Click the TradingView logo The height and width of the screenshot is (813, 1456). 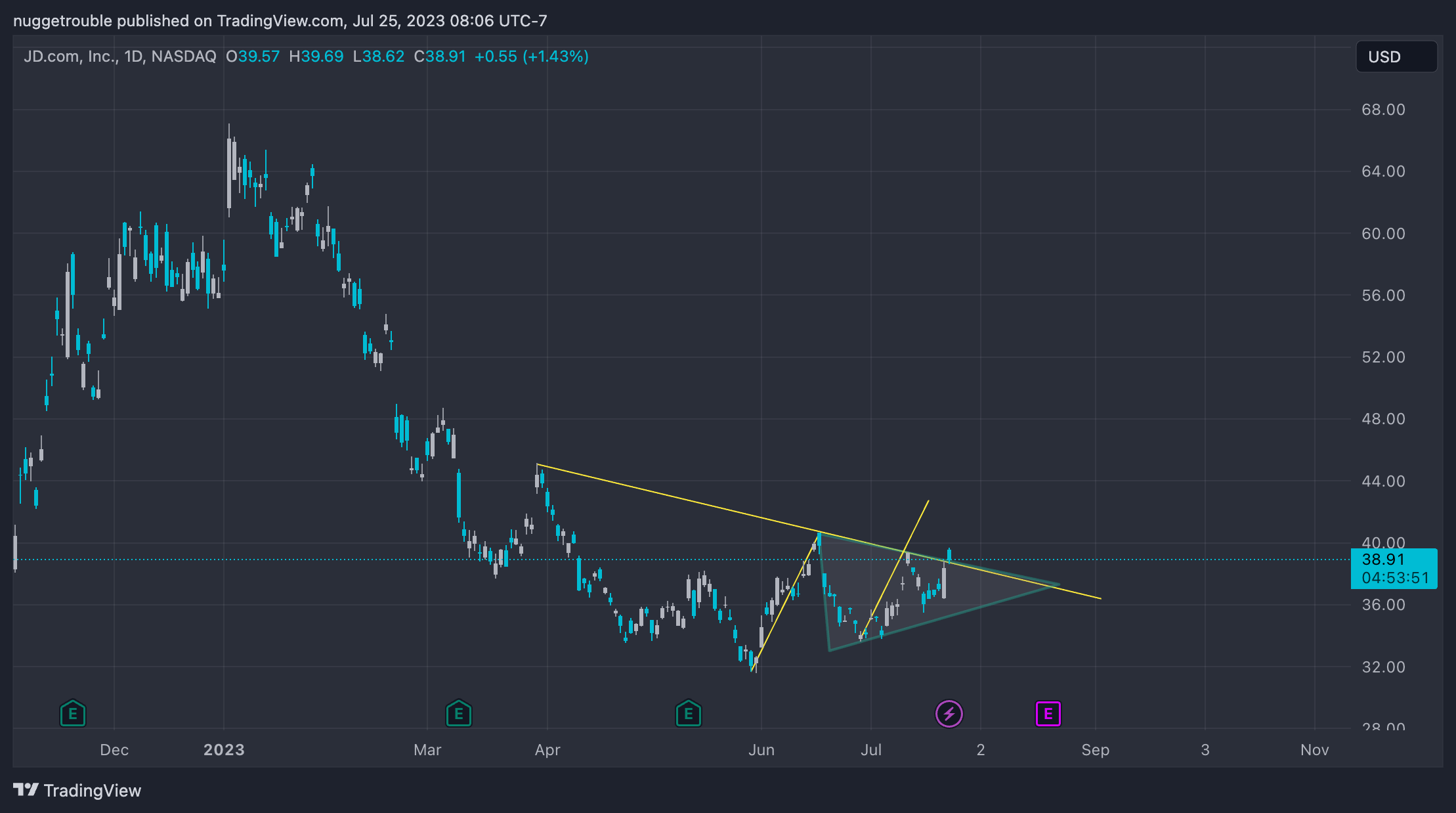click(x=77, y=790)
